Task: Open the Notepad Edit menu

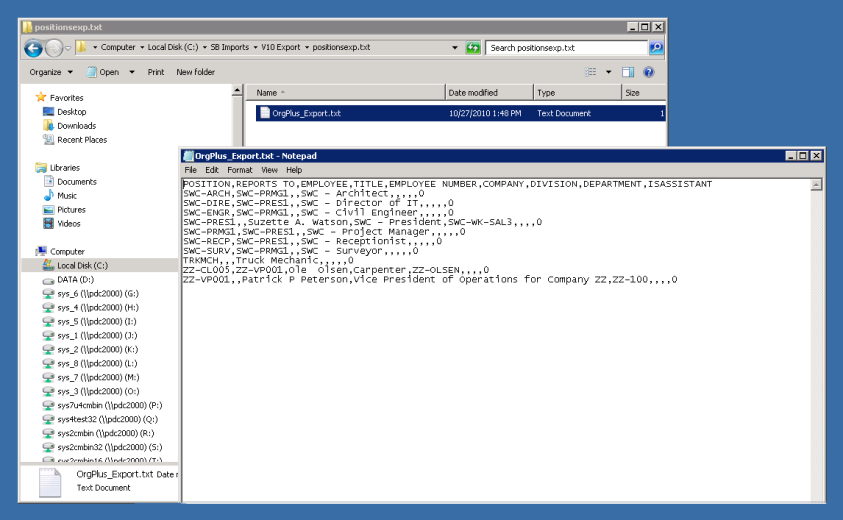Action: point(212,170)
